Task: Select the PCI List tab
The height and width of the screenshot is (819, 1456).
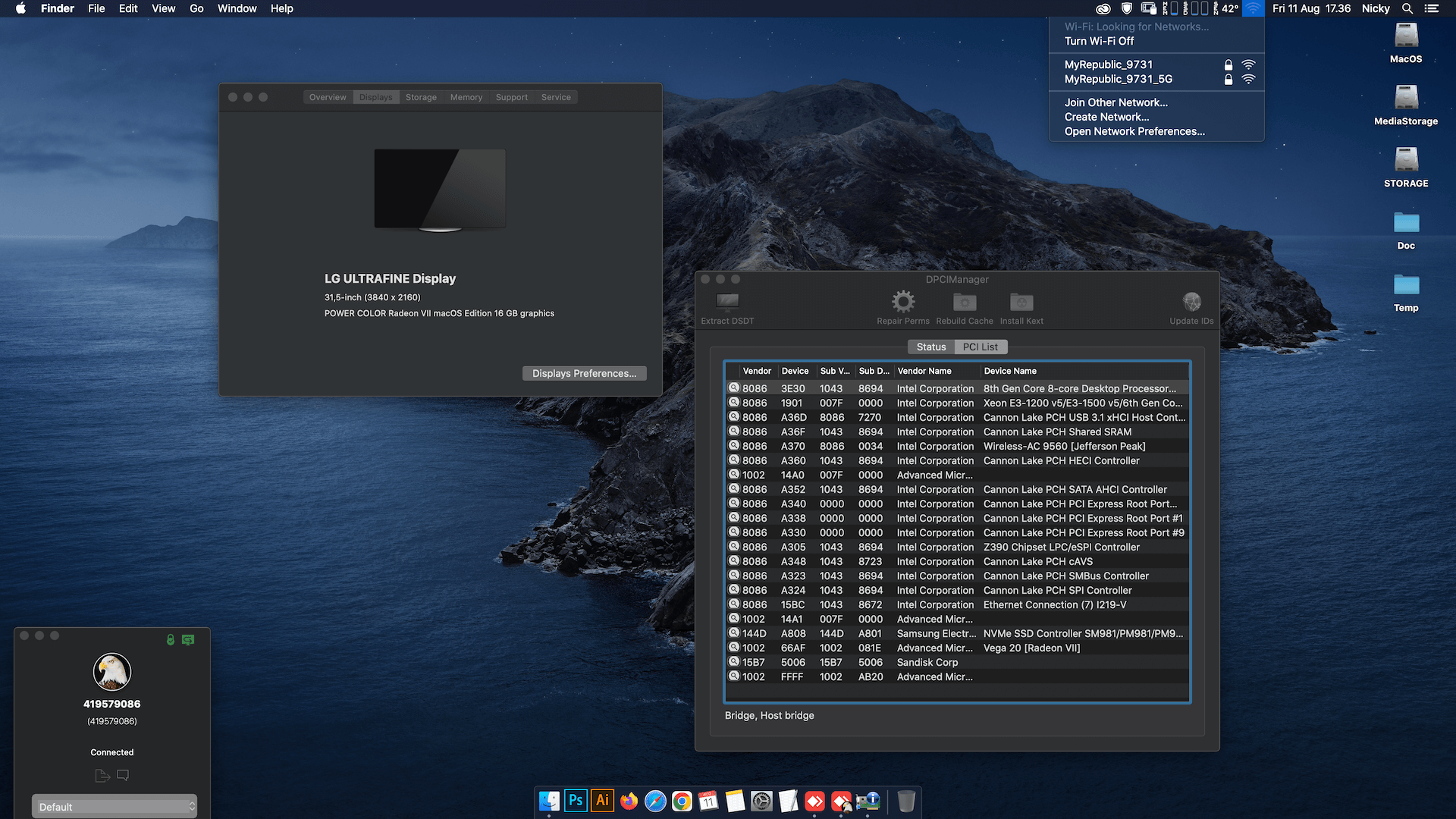Action: (980, 347)
